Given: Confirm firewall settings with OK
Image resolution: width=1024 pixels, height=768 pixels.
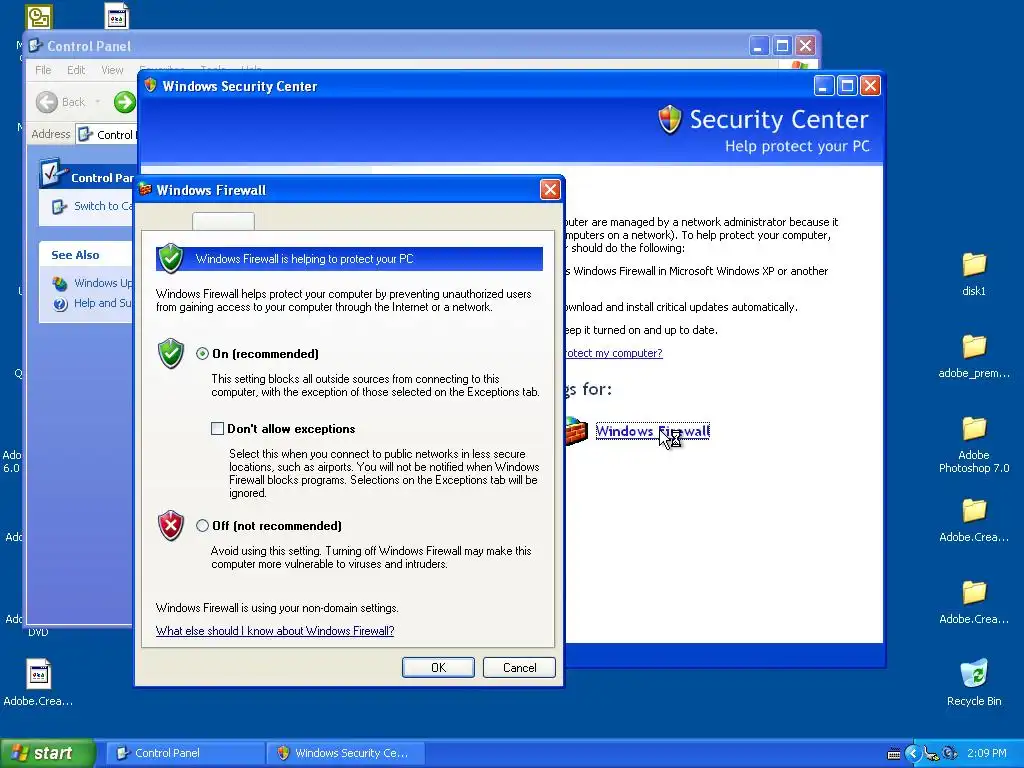Looking at the screenshot, I should pos(438,667).
